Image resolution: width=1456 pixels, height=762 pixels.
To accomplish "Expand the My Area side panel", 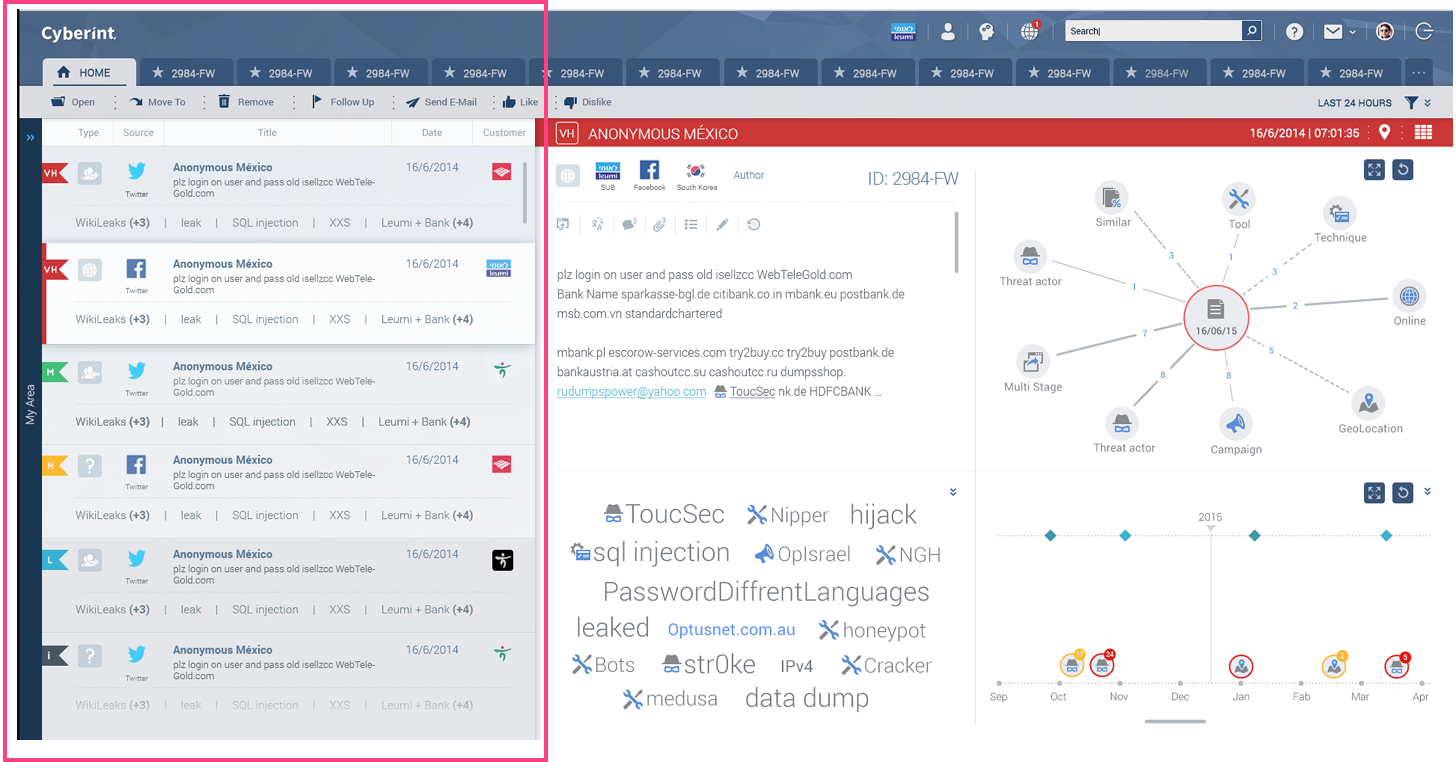I will (30, 137).
